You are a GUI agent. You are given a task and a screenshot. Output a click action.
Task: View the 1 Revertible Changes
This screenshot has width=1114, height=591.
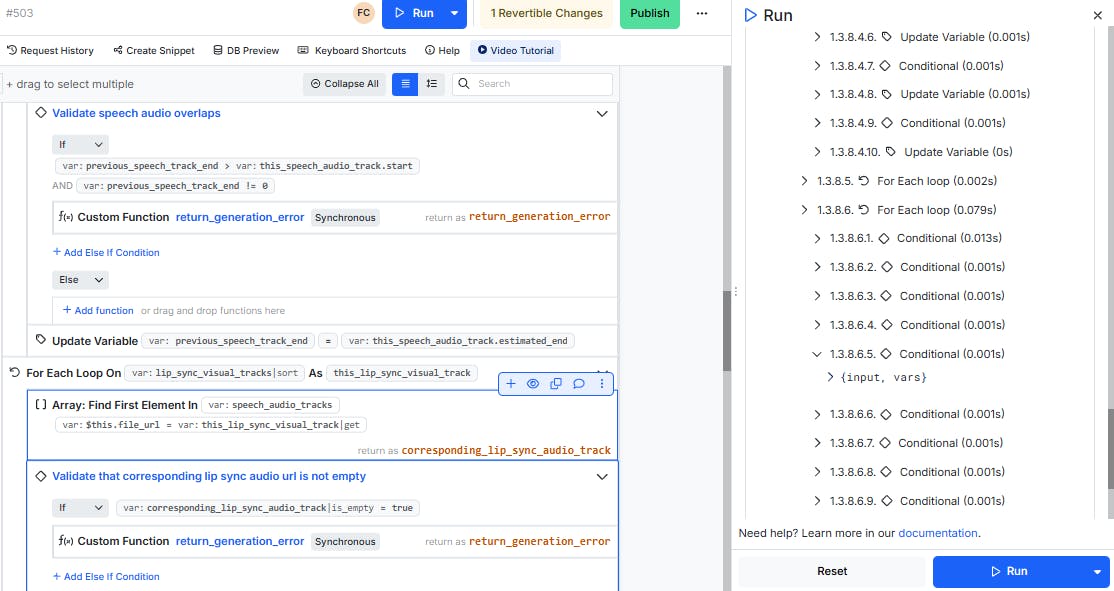pyautogui.click(x=546, y=13)
